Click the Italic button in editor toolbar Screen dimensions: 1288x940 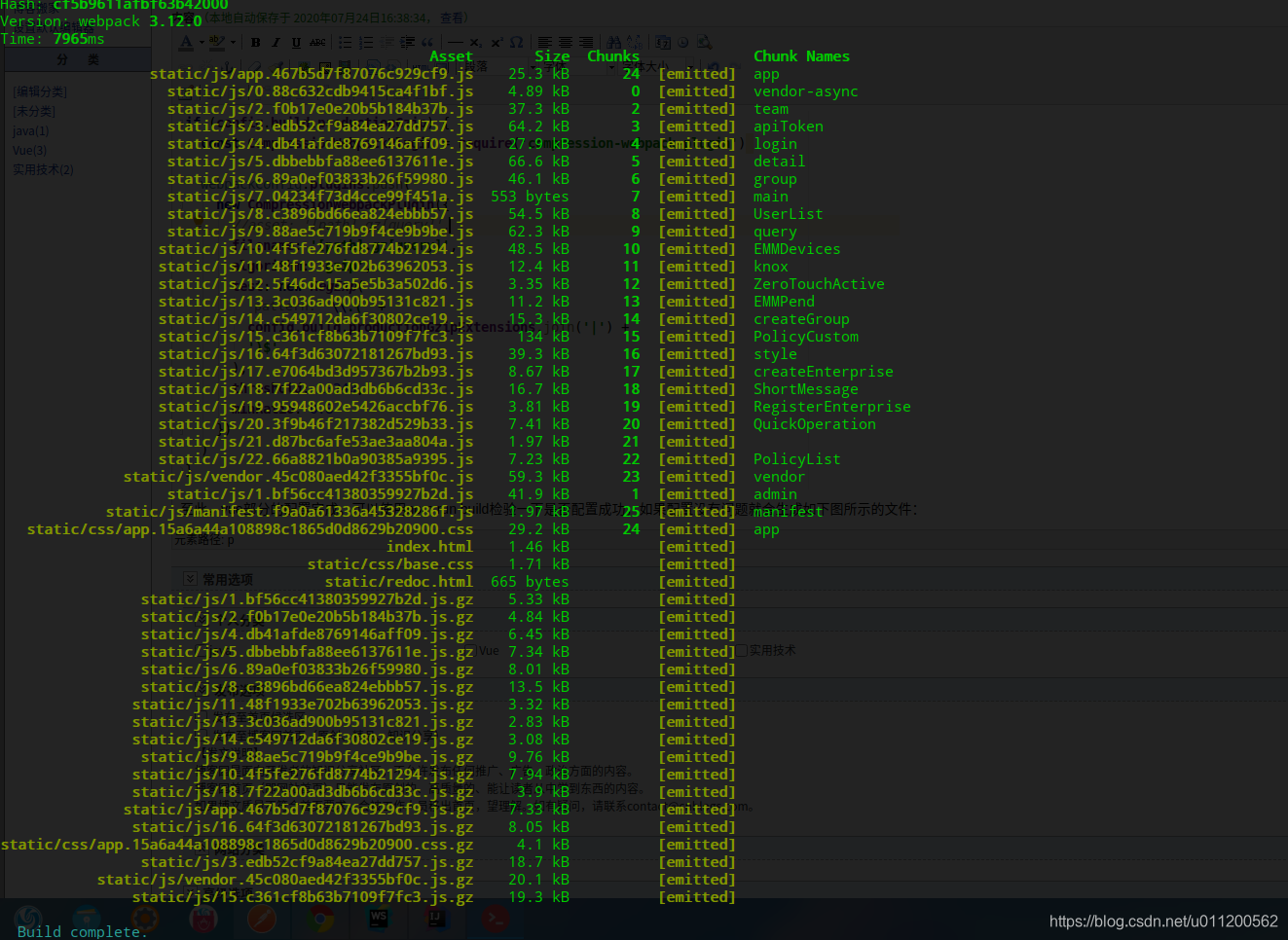[276, 42]
